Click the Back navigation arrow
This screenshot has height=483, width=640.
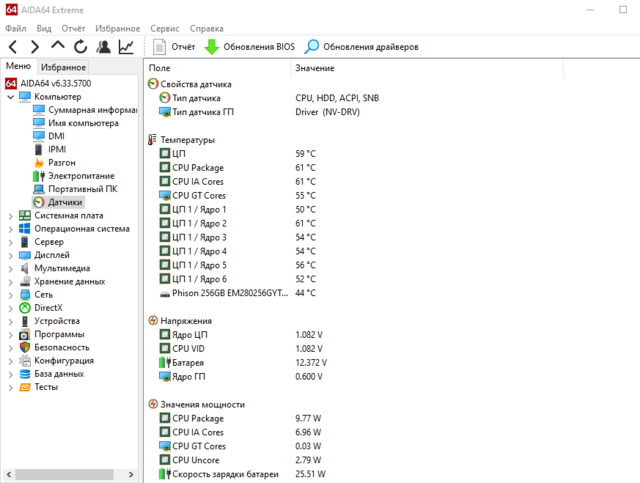[13, 47]
